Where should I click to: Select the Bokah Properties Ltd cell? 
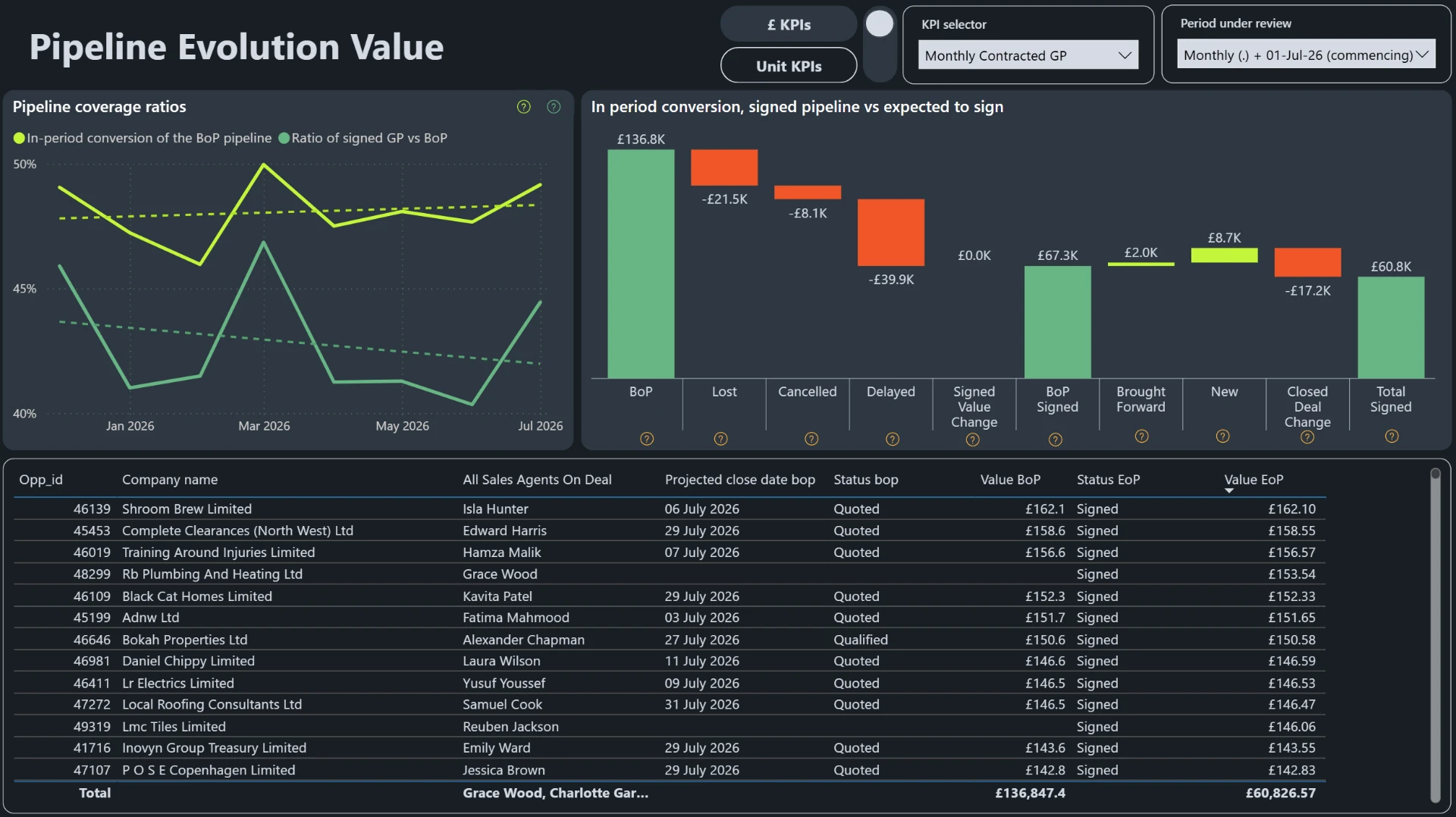185,640
